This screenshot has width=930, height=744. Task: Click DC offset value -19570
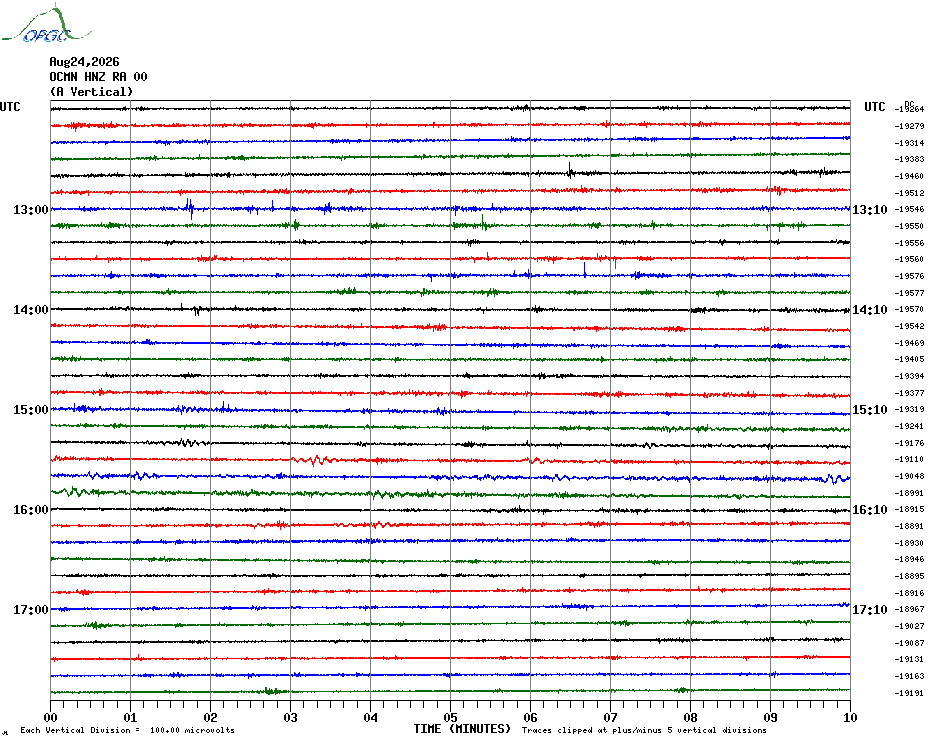click(909, 310)
